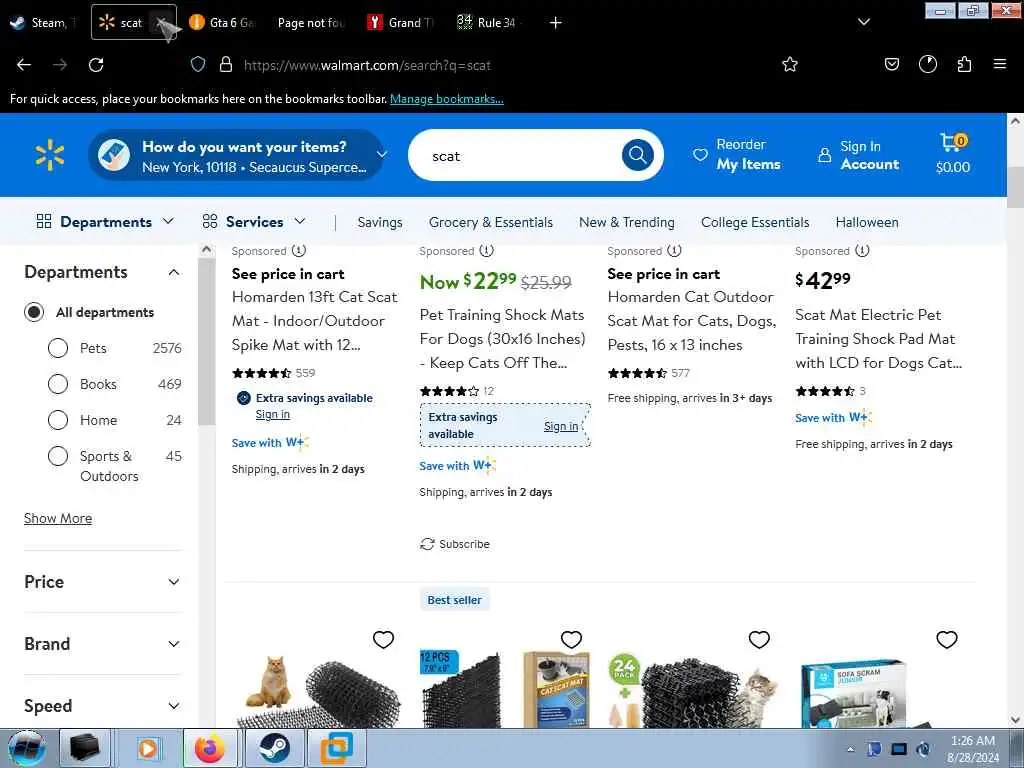The height and width of the screenshot is (768, 1024).
Task: Expand the Price filter
Action: (x=174, y=582)
